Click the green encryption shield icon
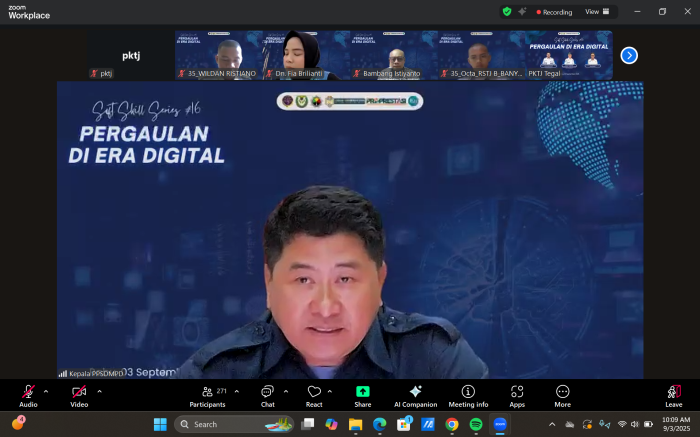The image size is (700, 437). pos(507,12)
